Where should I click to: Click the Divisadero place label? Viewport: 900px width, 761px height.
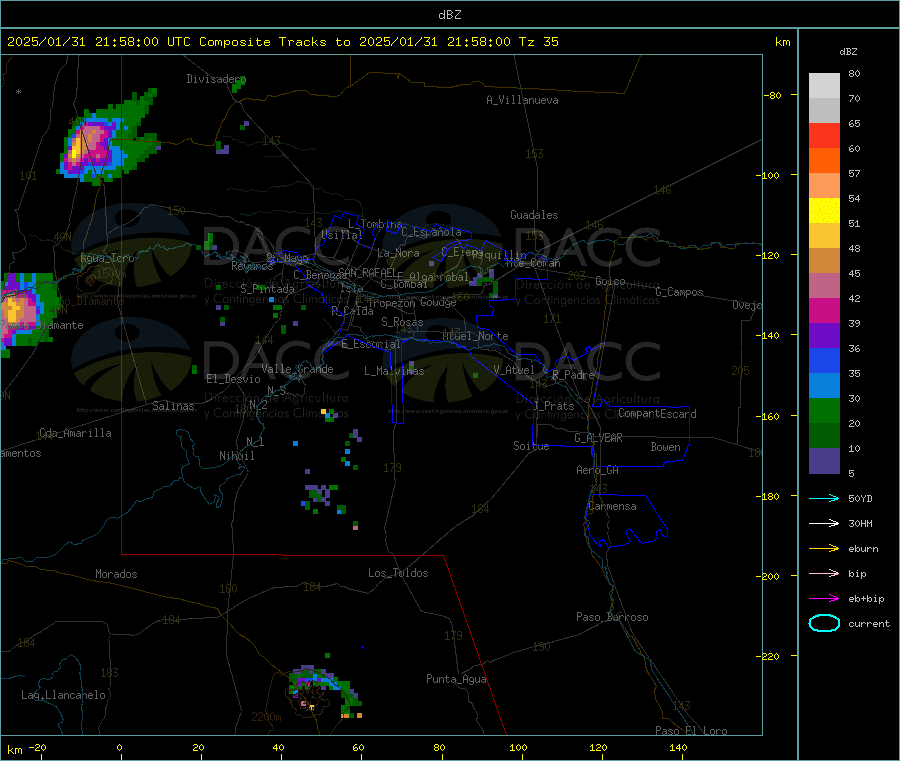pos(216,79)
